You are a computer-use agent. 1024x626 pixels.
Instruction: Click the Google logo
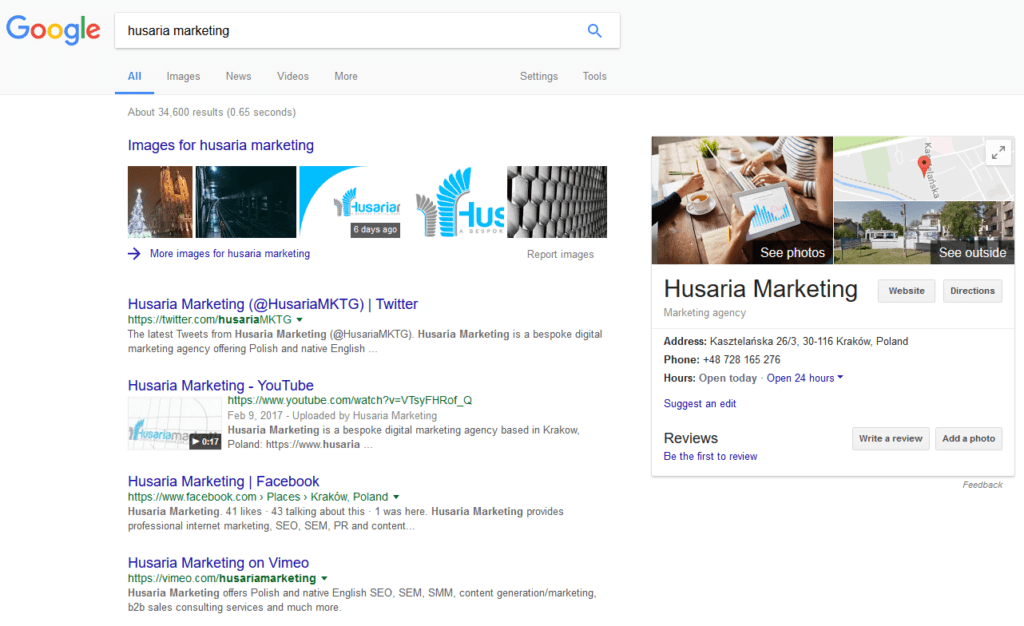click(x=54, y=29)
